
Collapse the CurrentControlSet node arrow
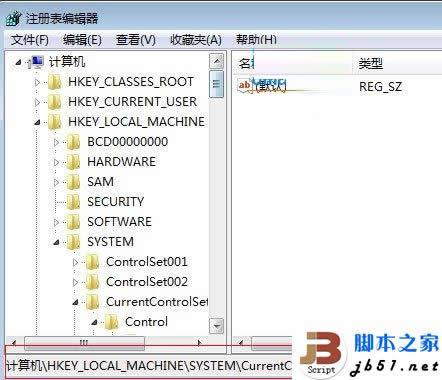pyautogui.click(x=75, y=303)
